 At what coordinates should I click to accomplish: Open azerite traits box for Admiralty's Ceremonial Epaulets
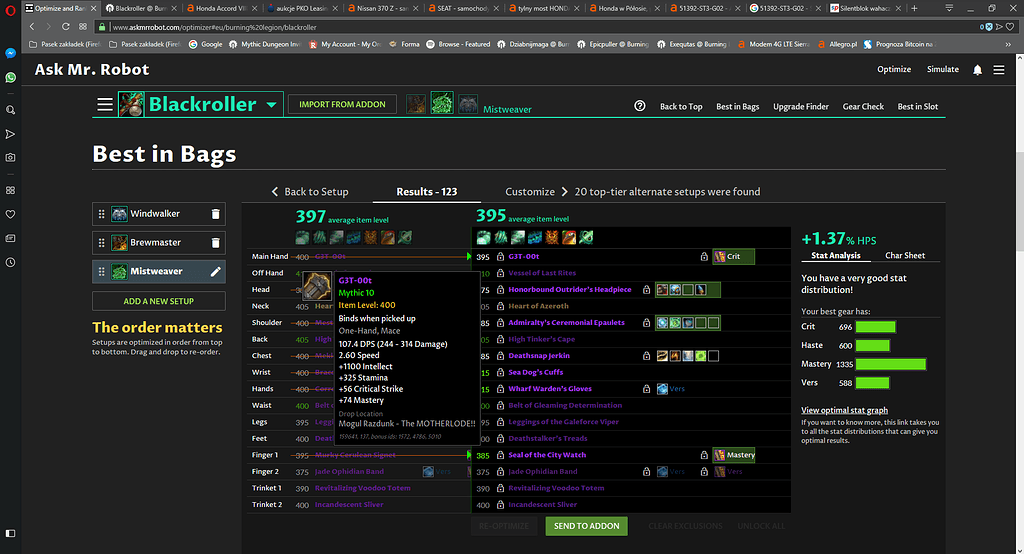[x=688, y=323]
